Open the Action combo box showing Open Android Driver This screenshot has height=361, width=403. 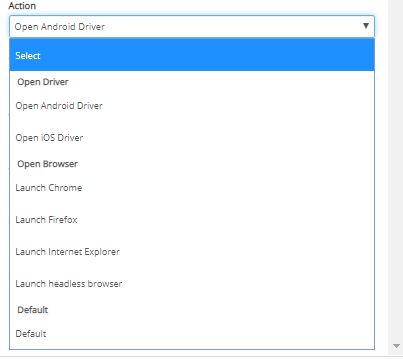[x=192, y=26]
